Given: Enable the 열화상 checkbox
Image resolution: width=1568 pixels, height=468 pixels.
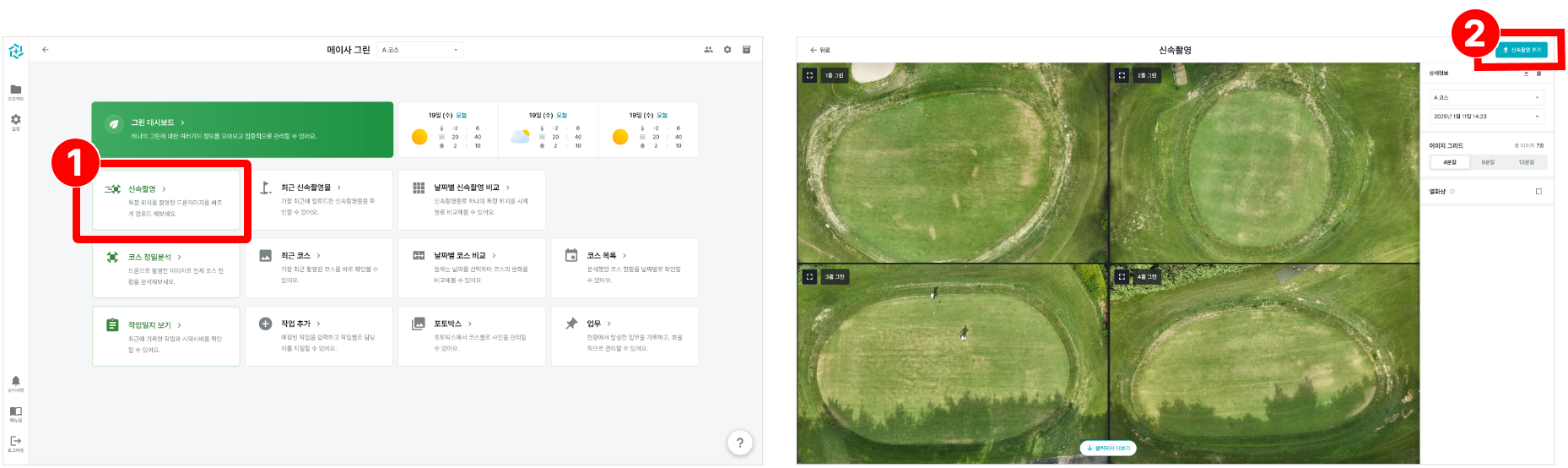Looking at the screenshot, I should (x=1538, y=192).
